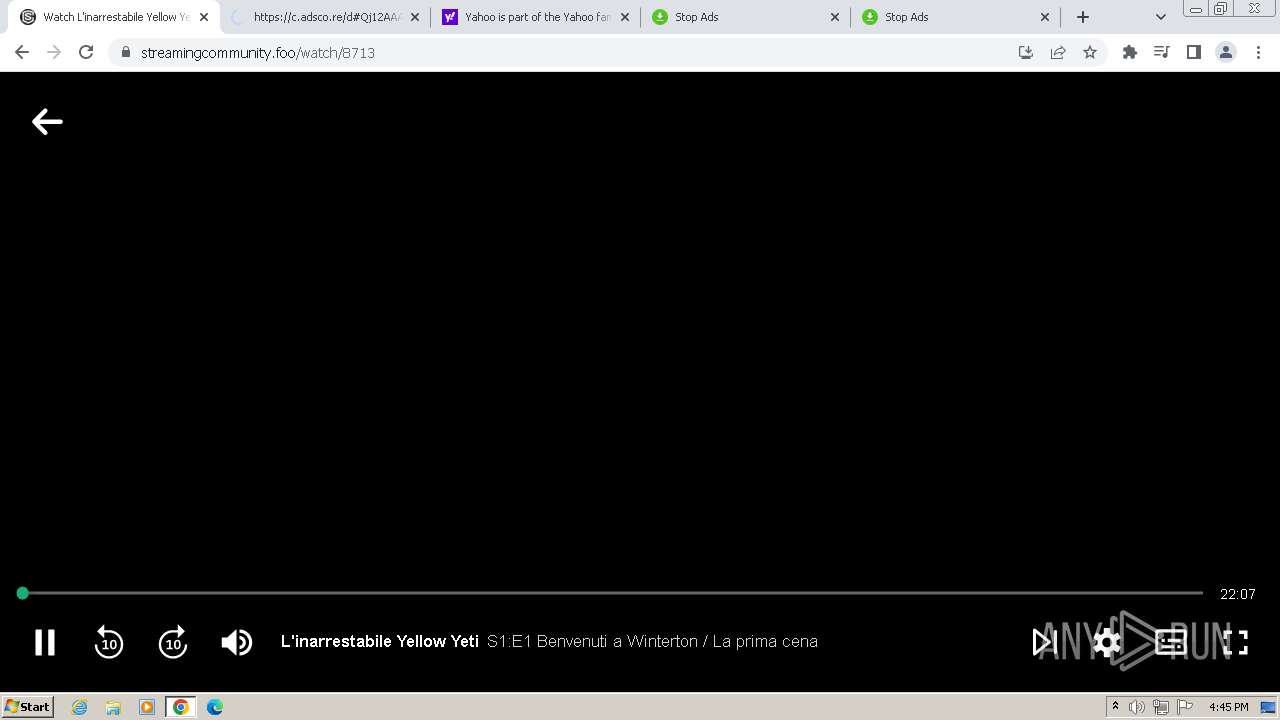Screen dimensions: 1280x720
Task: Launch Internet Explorer from taskbar
Action: click(80, 707)
